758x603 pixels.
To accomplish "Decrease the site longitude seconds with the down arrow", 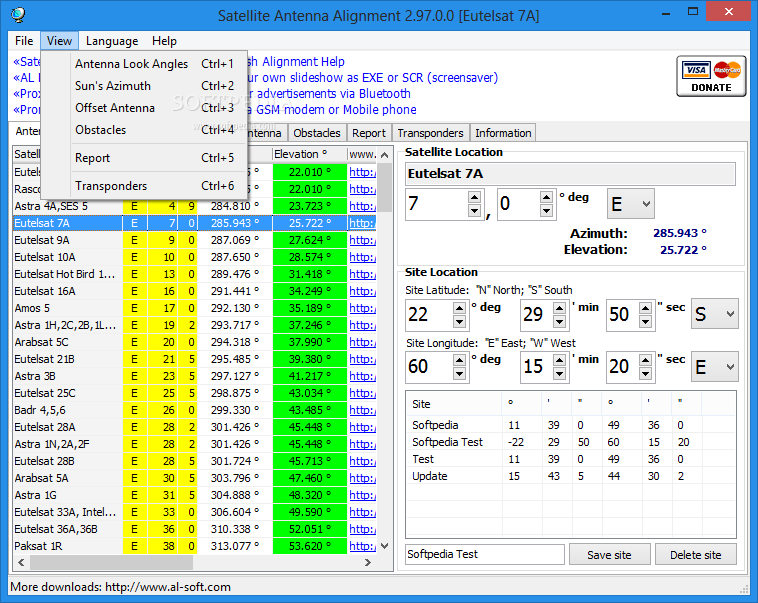I will [x=645, y=373].
